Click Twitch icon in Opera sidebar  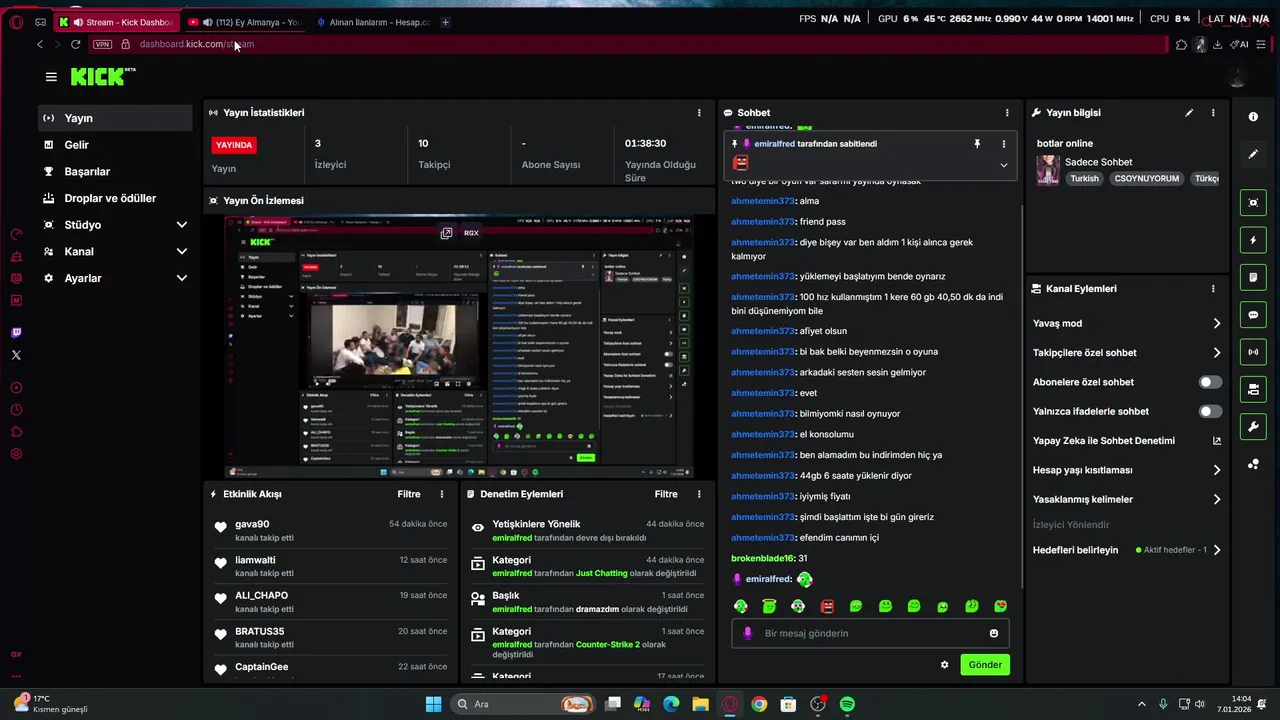pyautogui.click(x=16, y=333)
